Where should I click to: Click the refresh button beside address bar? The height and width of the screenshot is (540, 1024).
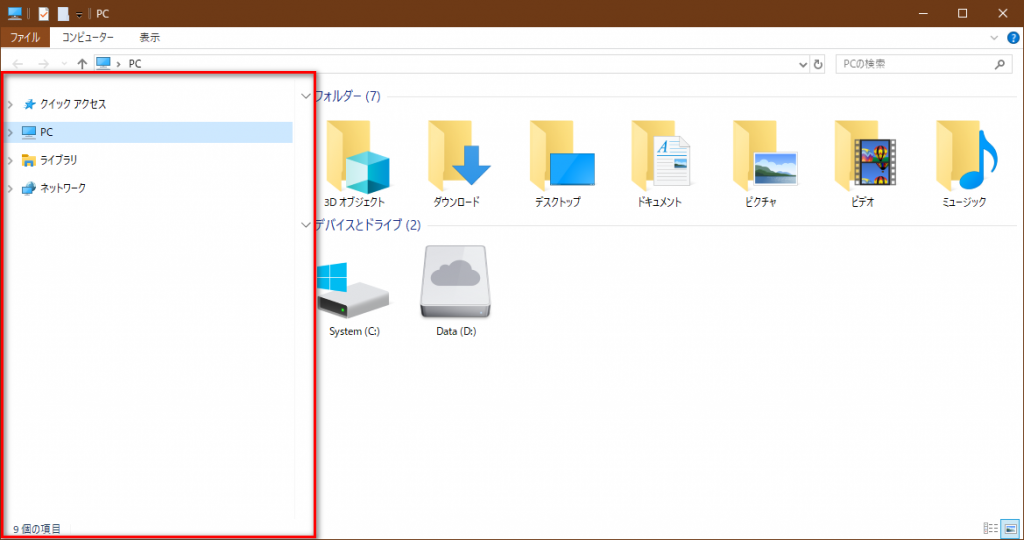(x=818, y=64)
